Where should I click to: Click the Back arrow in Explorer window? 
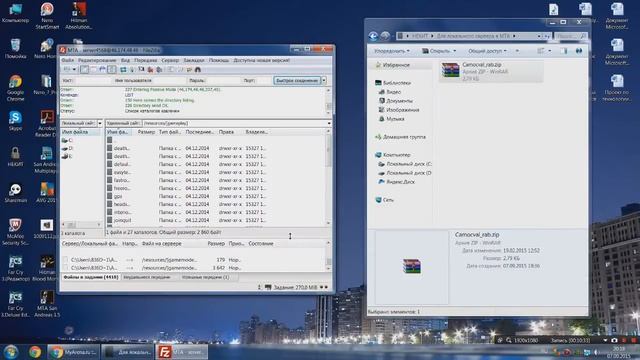tap(373, 36)
